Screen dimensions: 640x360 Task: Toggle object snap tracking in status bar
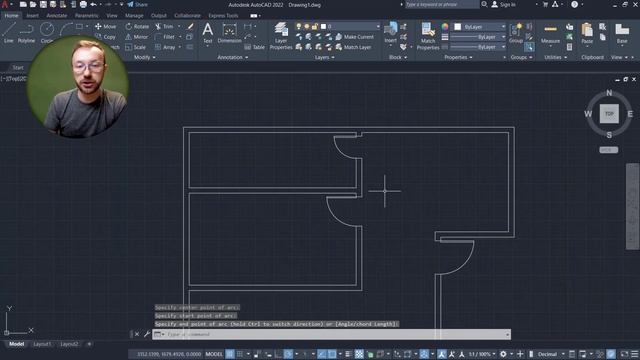[322, 354]
